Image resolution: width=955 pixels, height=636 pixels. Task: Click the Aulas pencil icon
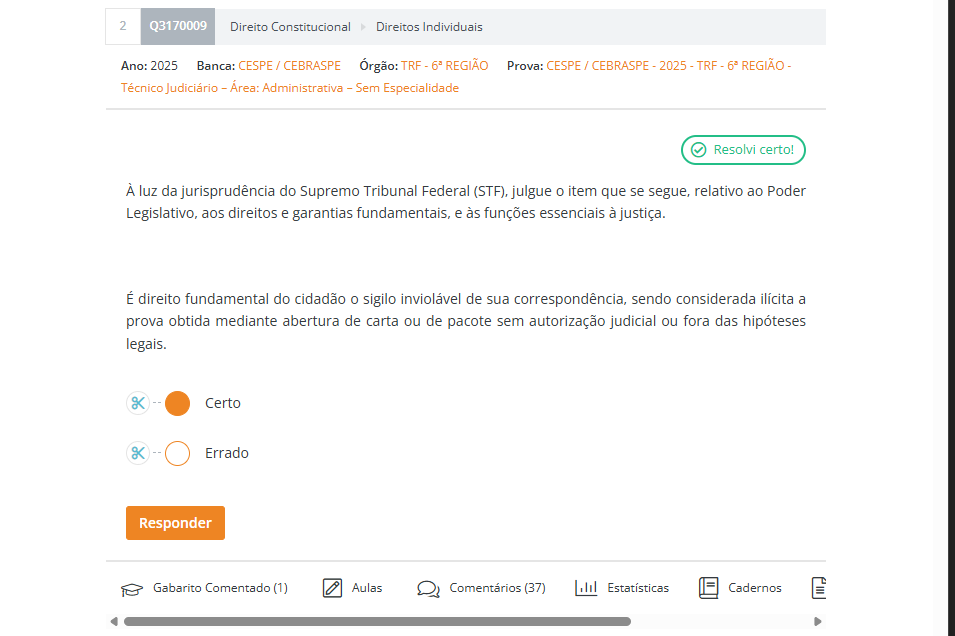[333, 588]
